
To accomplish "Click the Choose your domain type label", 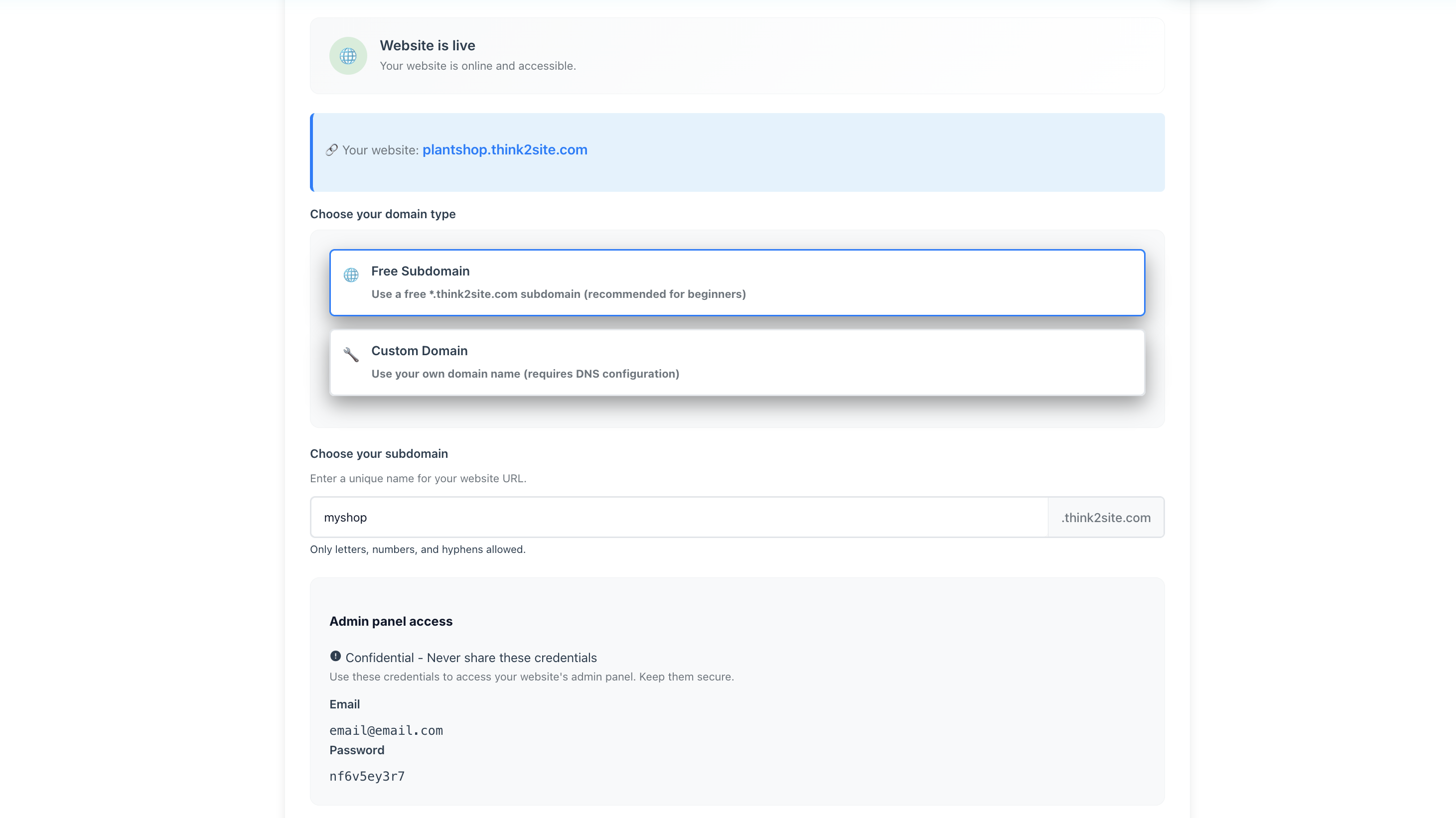I will click(x=383, y=214).
